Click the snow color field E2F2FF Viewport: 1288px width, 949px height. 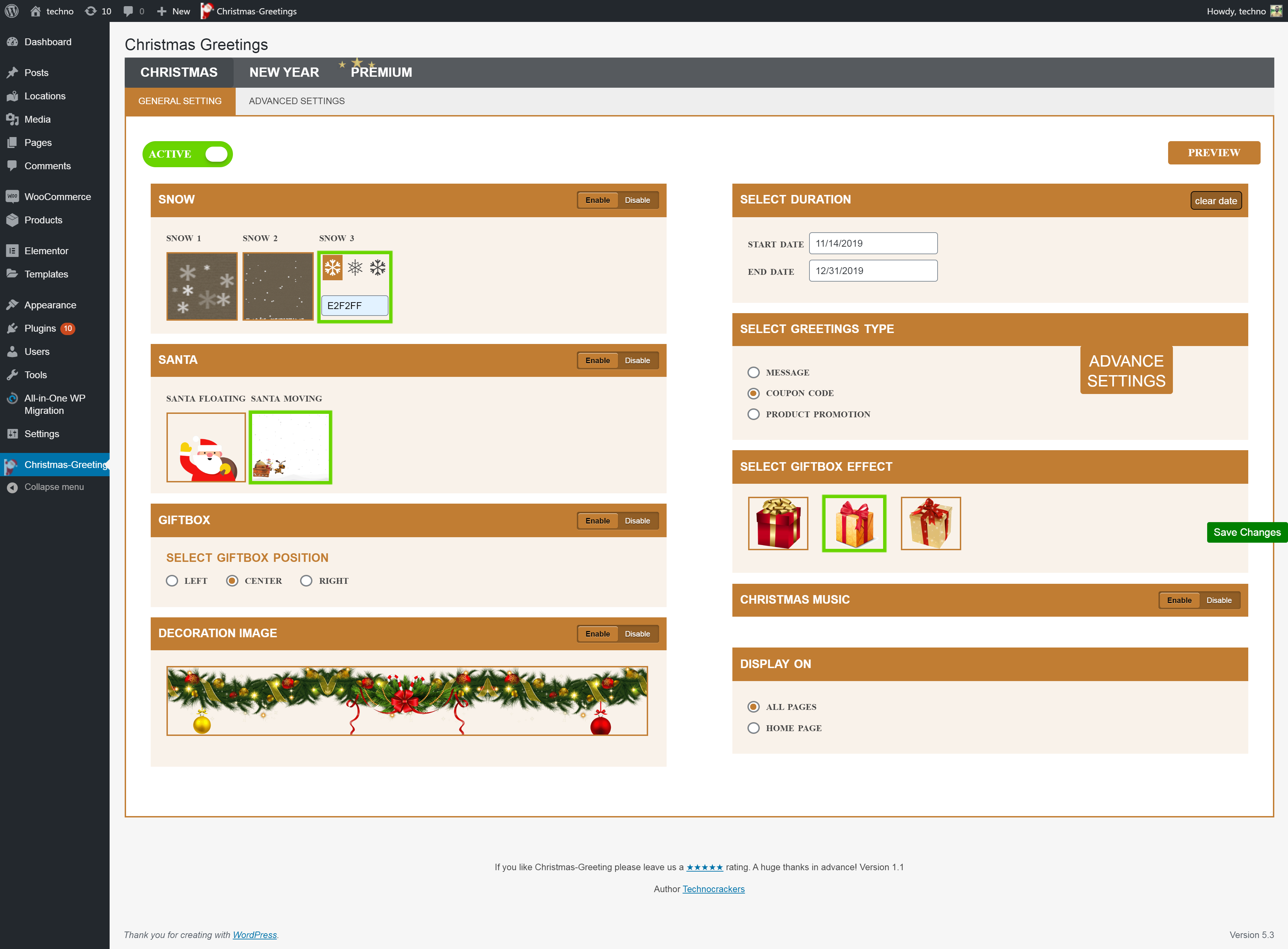(x=354, y=306)
